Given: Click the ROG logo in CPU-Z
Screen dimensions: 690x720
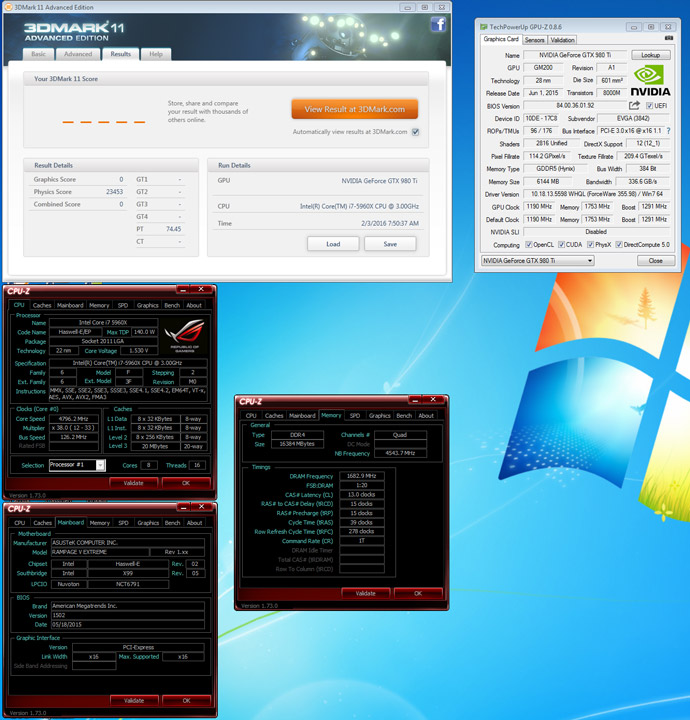Looking at the screenshot, I should [185, 336].
